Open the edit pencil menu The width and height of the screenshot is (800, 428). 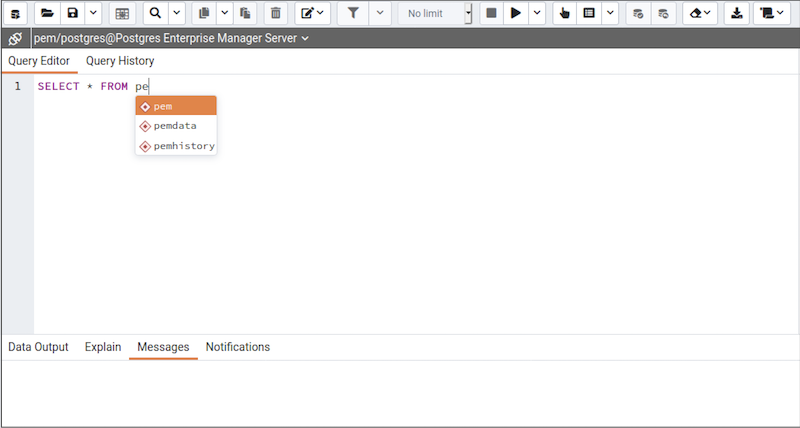(312, 14)
